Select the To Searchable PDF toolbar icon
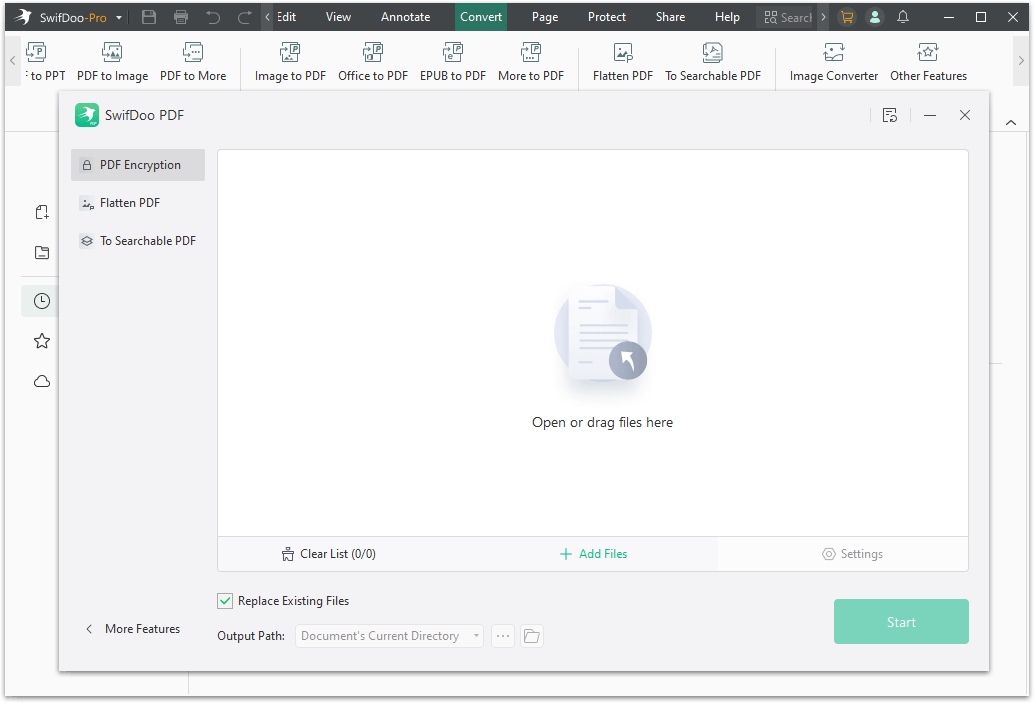 click(713, 62)
